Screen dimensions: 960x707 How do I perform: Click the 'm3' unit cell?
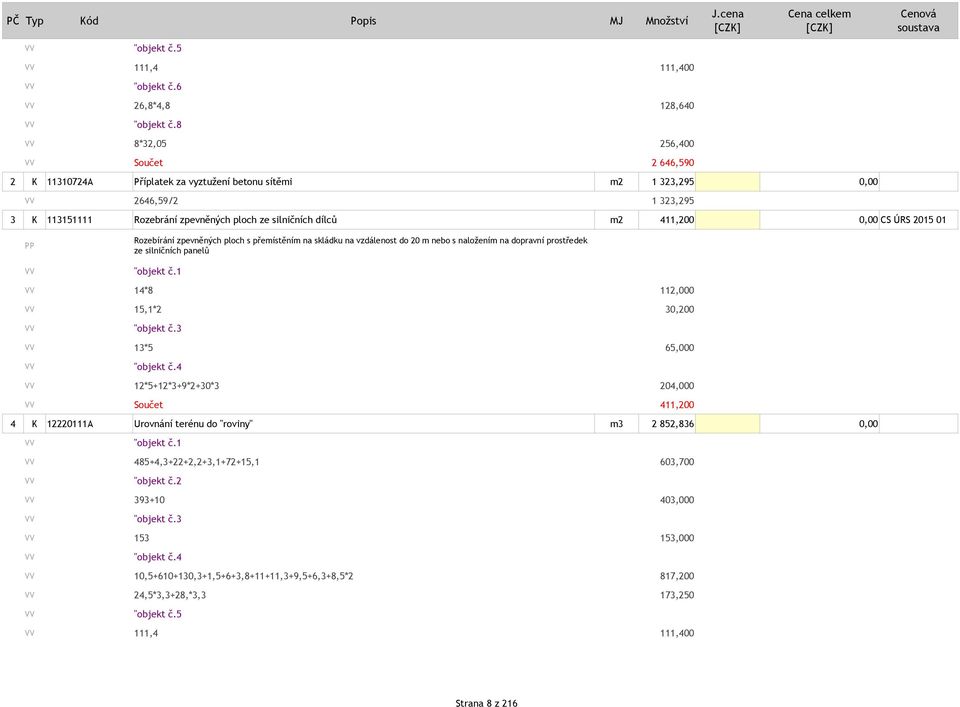(616, 424)
